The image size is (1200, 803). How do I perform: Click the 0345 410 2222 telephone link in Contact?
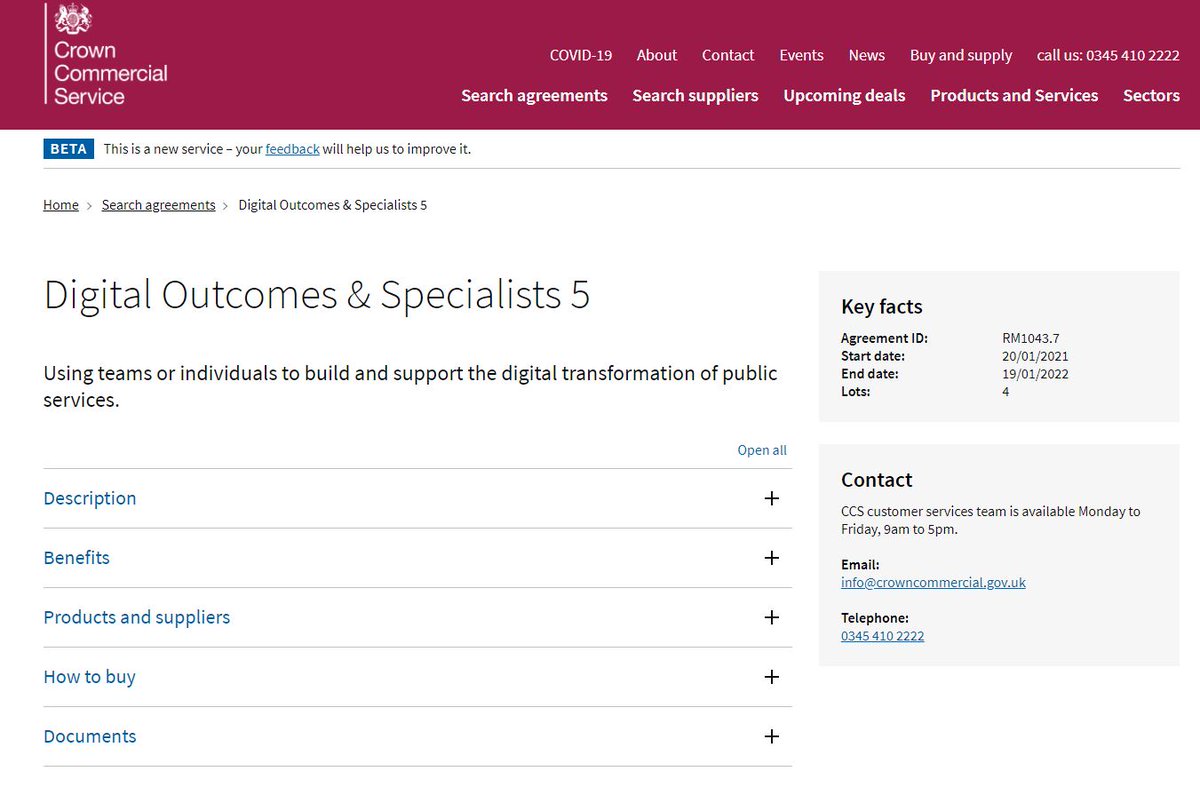point(882,636)
